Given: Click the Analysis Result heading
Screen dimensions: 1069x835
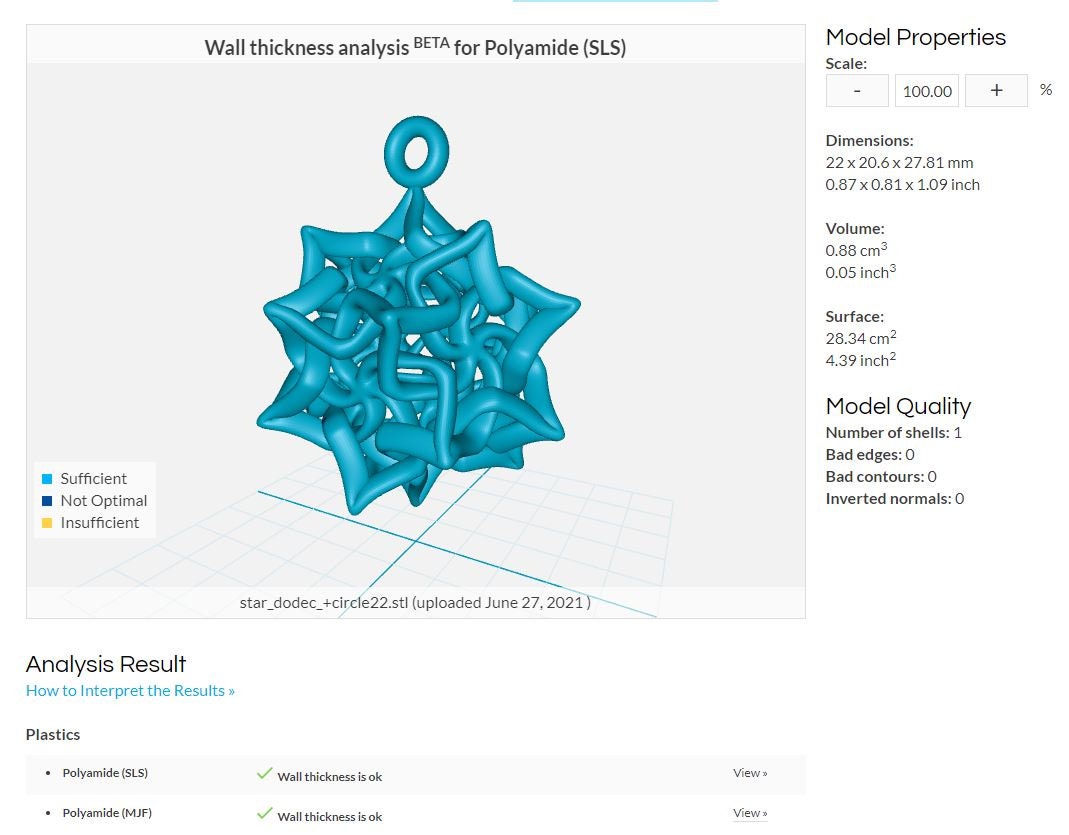Looking at the screenshot, I should click(106, 664).
